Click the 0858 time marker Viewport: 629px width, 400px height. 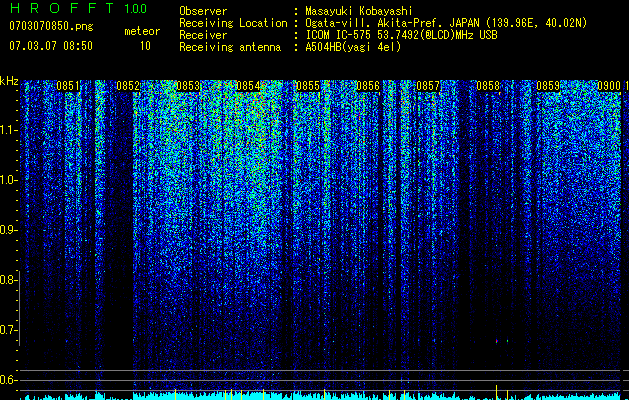[488, 86]
